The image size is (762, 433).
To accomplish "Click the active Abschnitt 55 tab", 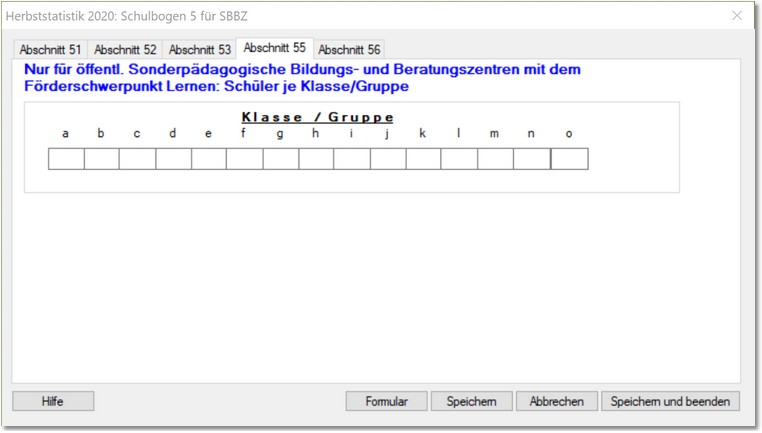I will click(274, 48).
